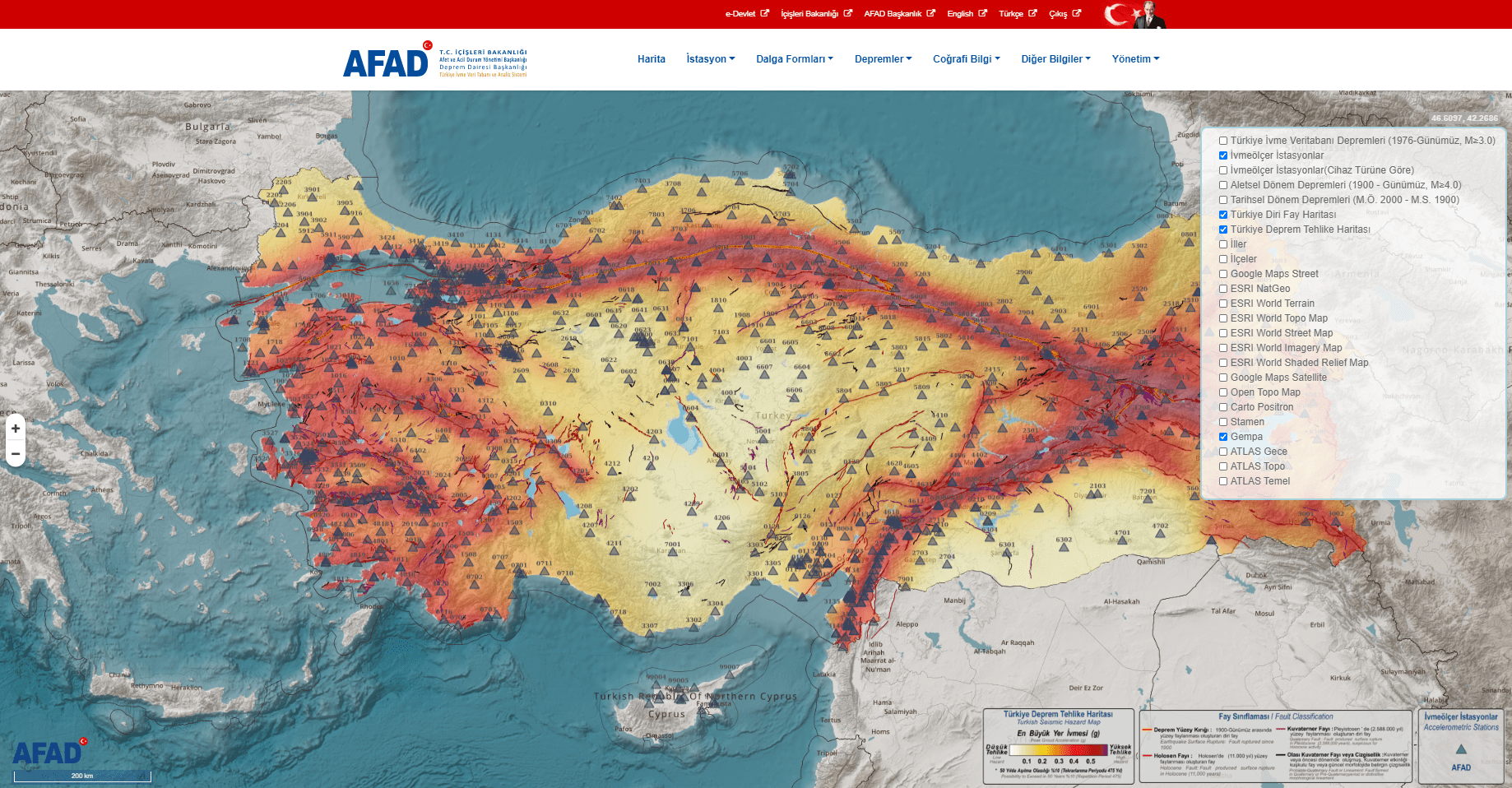Select accelerometer station 4203 triangle
Image resolution: width=1512 pixels, height=788 pixels.
pos(654,440)
